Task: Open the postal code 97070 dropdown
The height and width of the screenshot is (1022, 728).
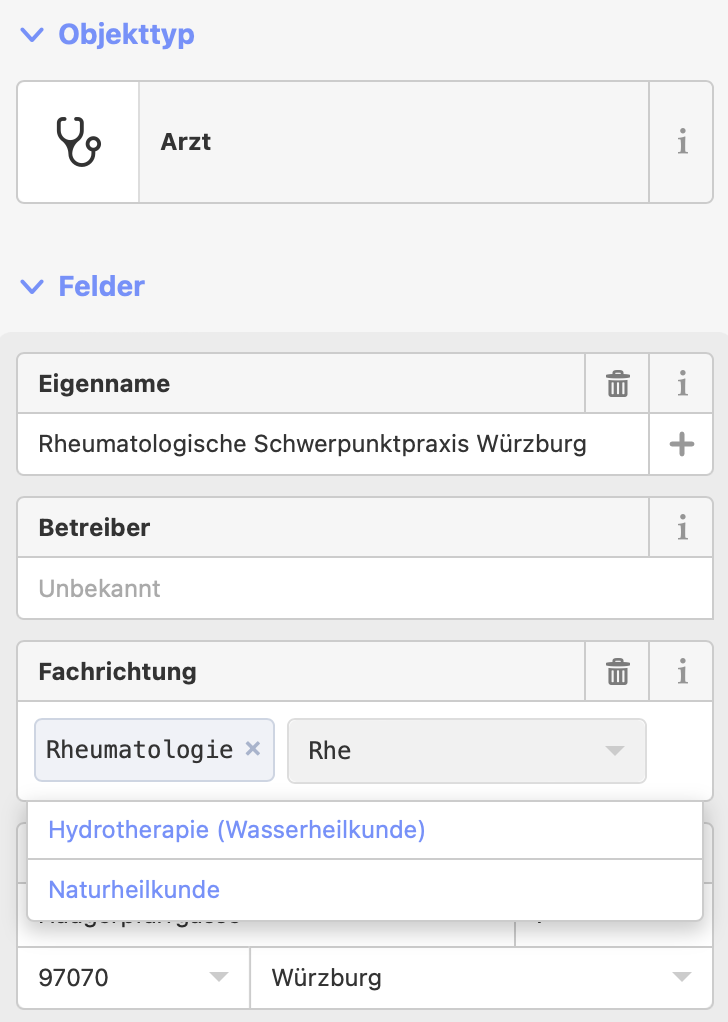Action: coord(219,978)
